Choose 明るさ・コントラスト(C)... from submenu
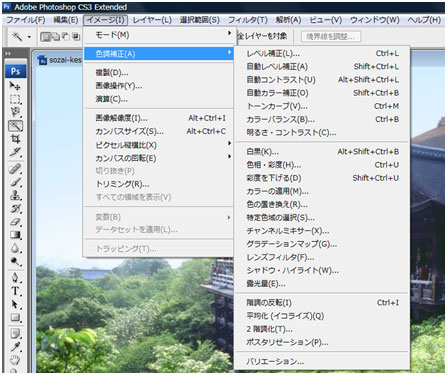The height and width of the screenshot is (375, 447). [322, 132]
